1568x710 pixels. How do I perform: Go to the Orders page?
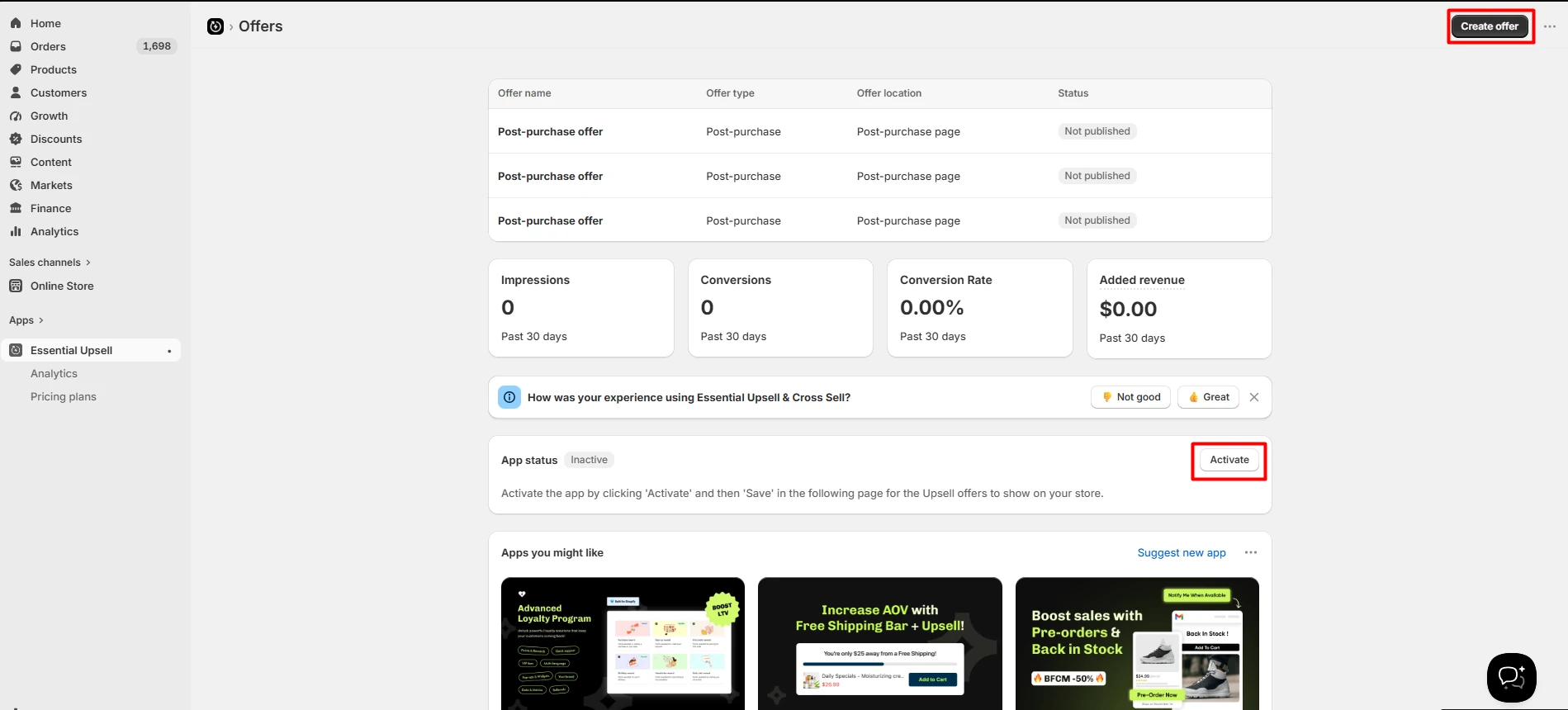48,46
